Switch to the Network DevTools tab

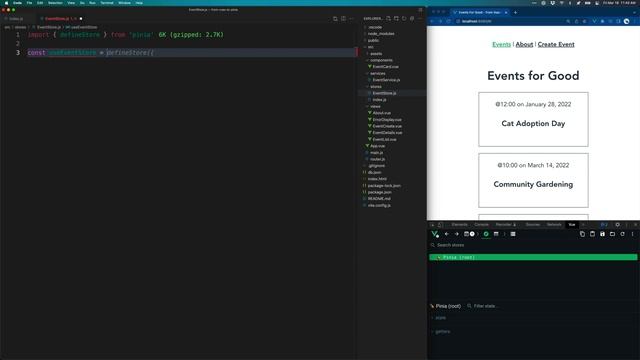pyautogui.click(x=554, y=224)
